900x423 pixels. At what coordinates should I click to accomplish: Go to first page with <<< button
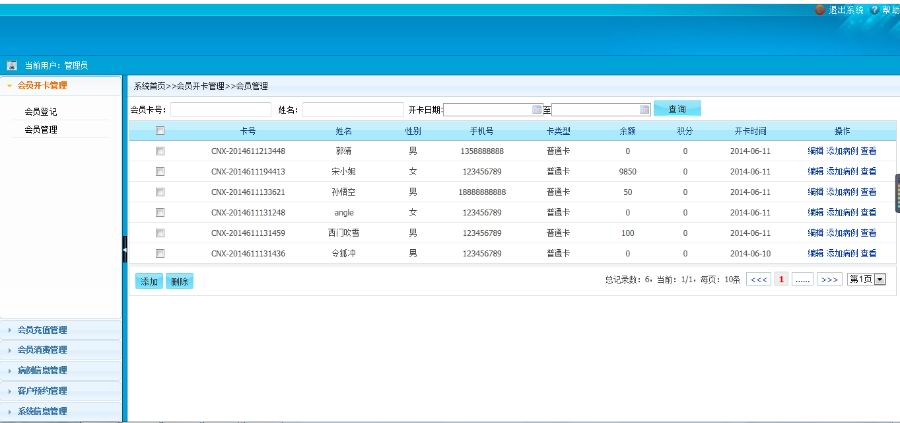pos(759,280)
